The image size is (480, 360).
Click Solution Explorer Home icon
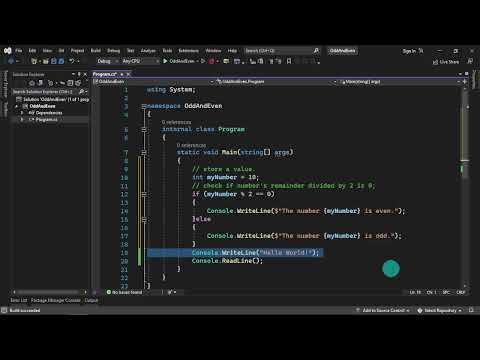pos(32,83)
